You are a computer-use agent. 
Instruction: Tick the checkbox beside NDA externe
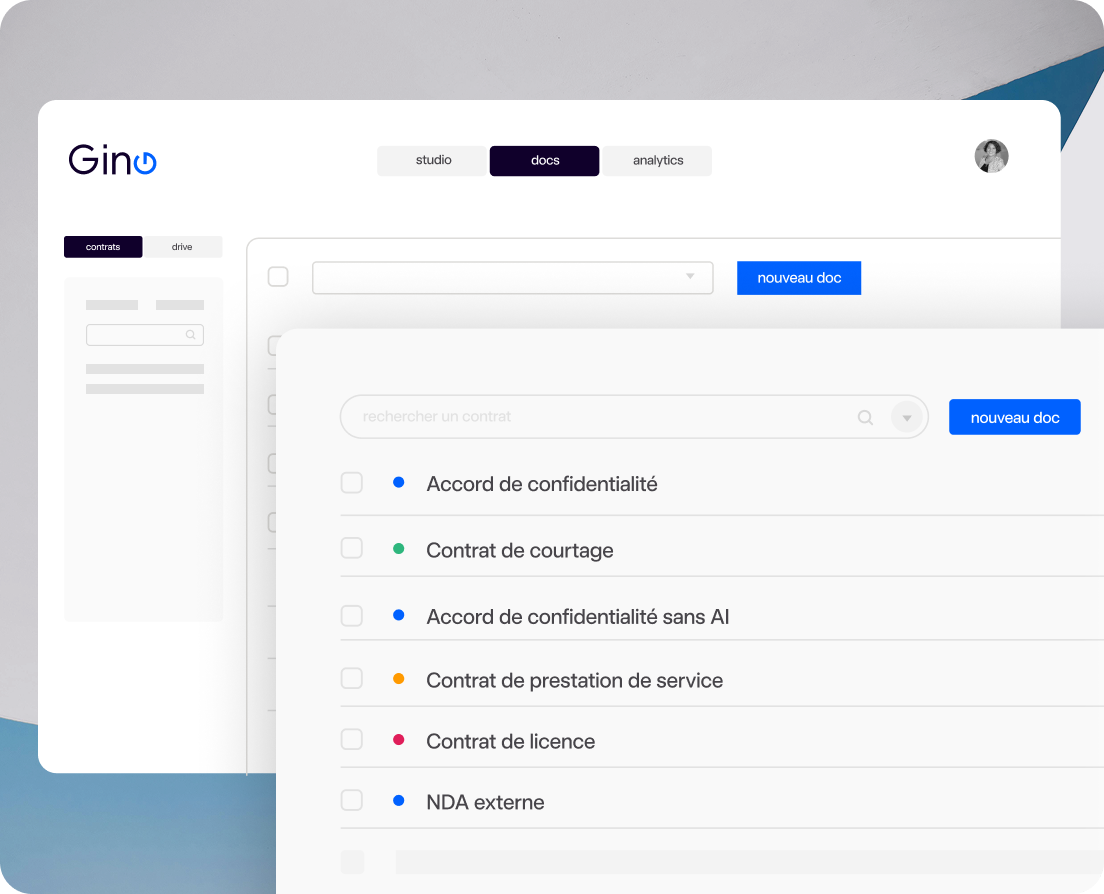pos(351,800)
